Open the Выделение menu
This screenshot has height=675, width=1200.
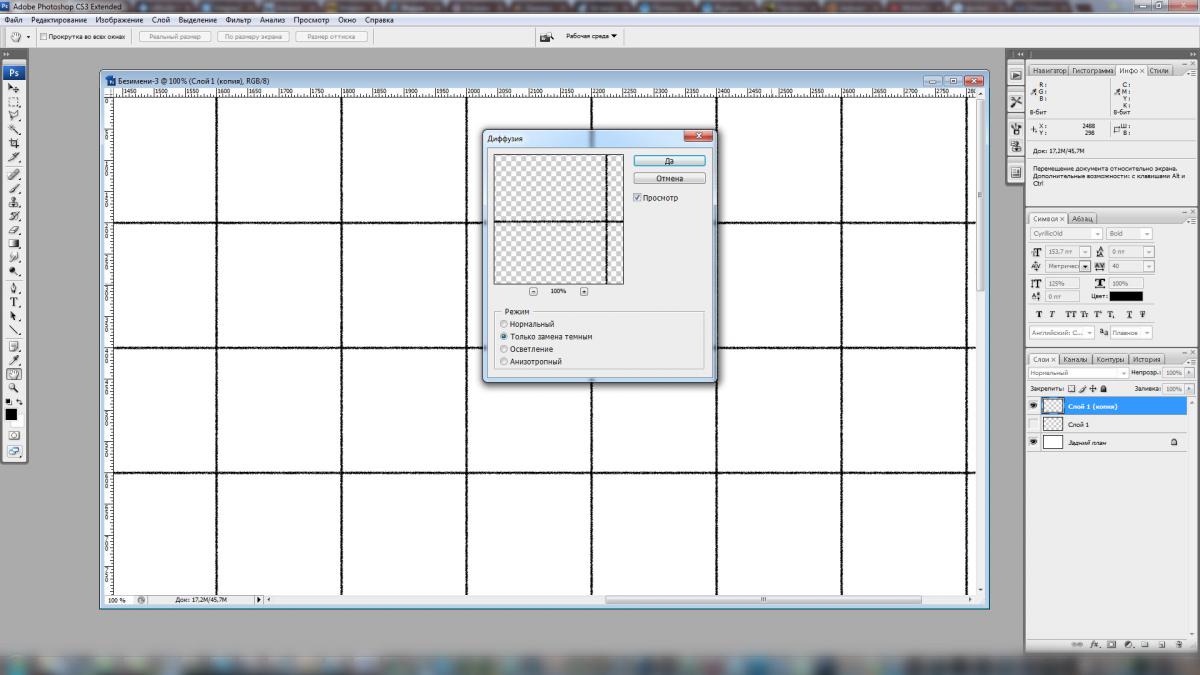click(197, 20)
